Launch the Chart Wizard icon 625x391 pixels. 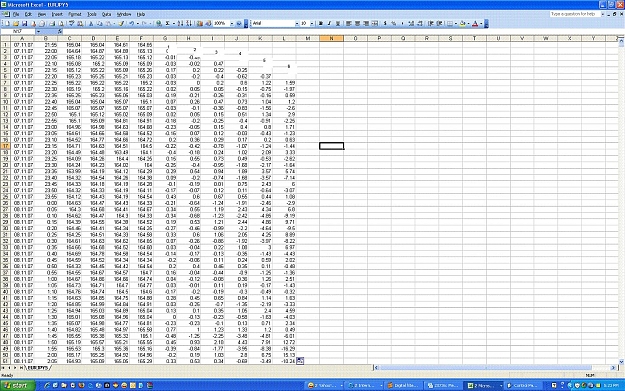pyautogui.click(x=199, y=24)
